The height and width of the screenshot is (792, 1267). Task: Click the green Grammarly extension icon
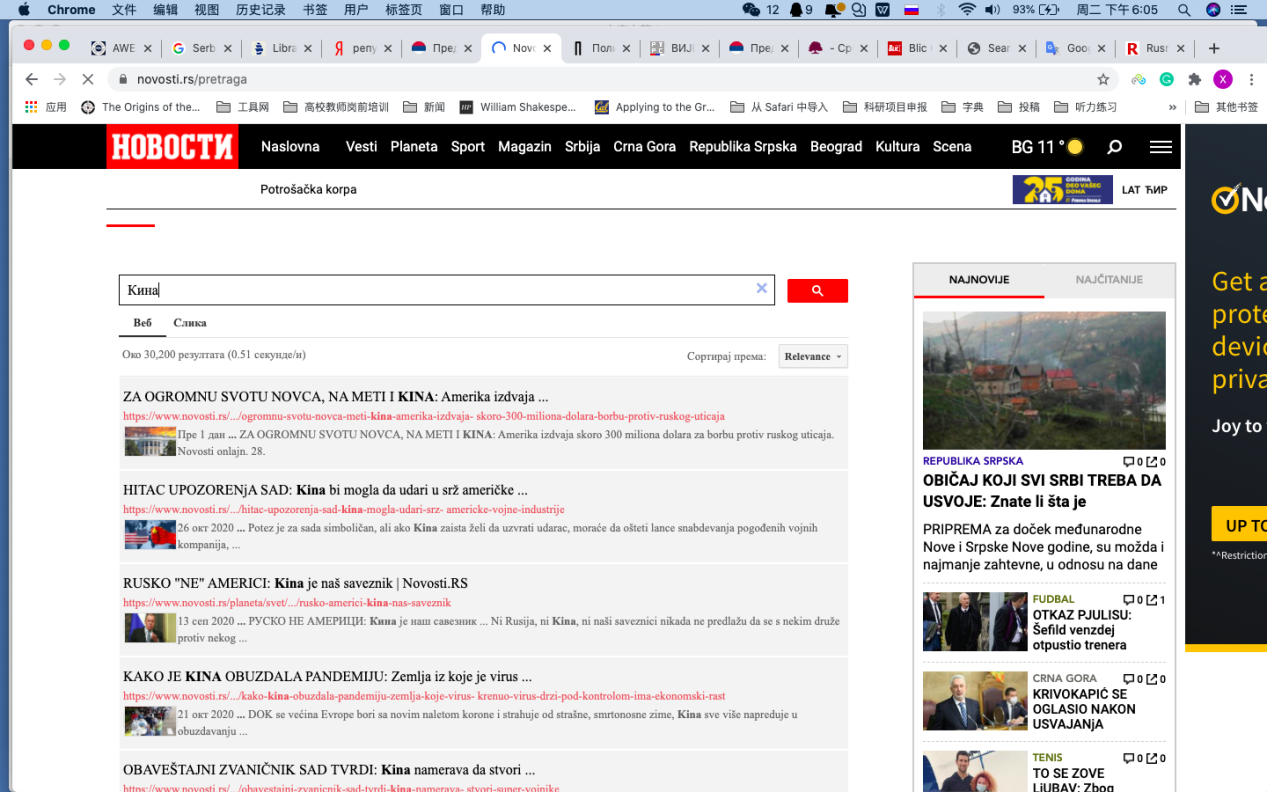point(1166,79)
